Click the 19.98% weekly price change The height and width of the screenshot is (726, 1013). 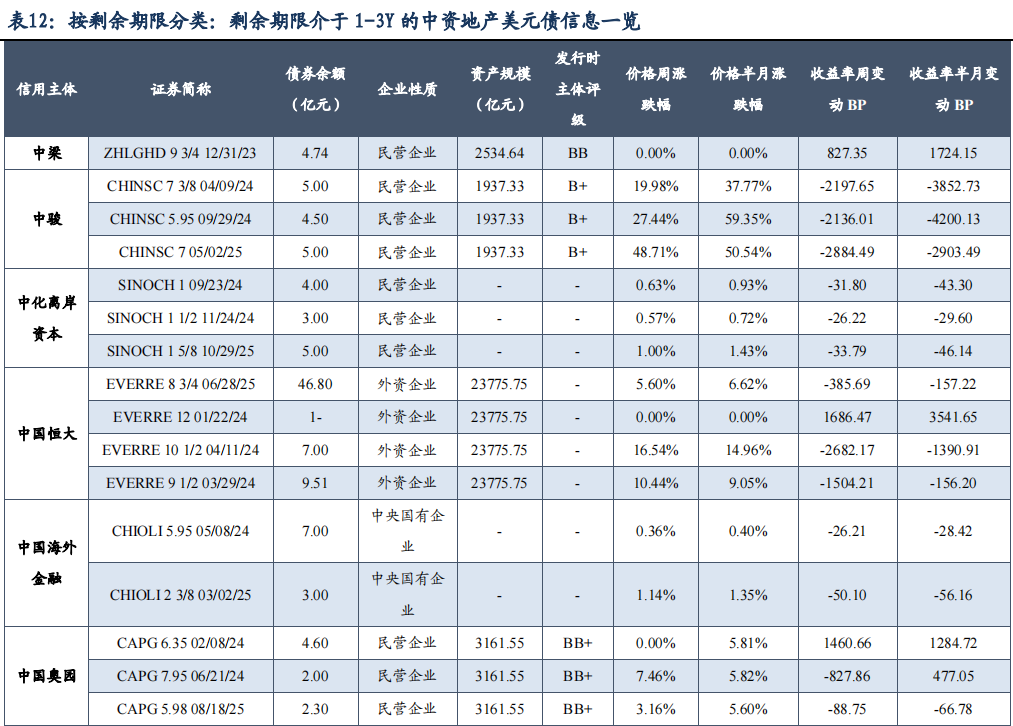[656, 186]
